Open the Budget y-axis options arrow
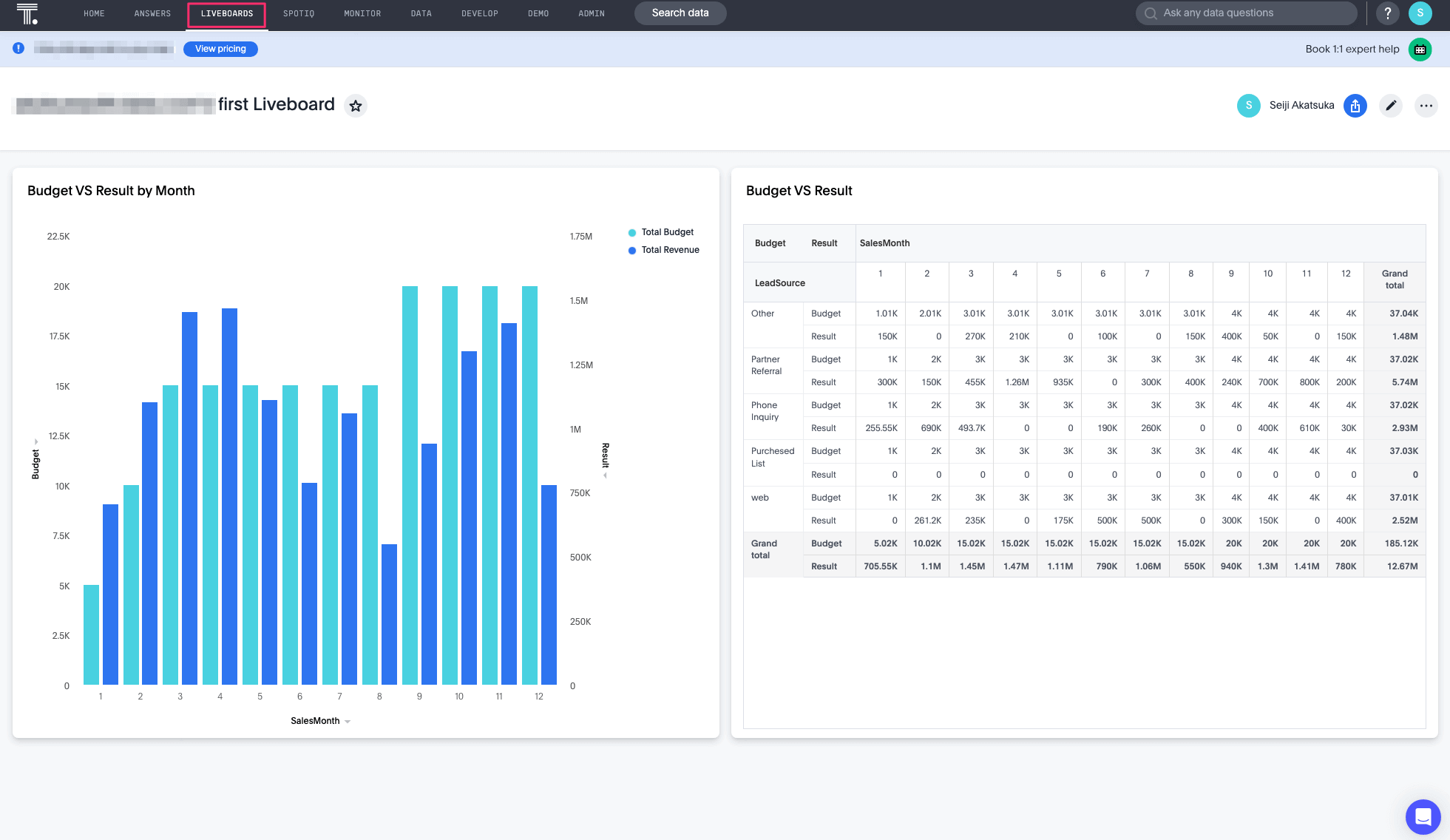 point(36,442)
